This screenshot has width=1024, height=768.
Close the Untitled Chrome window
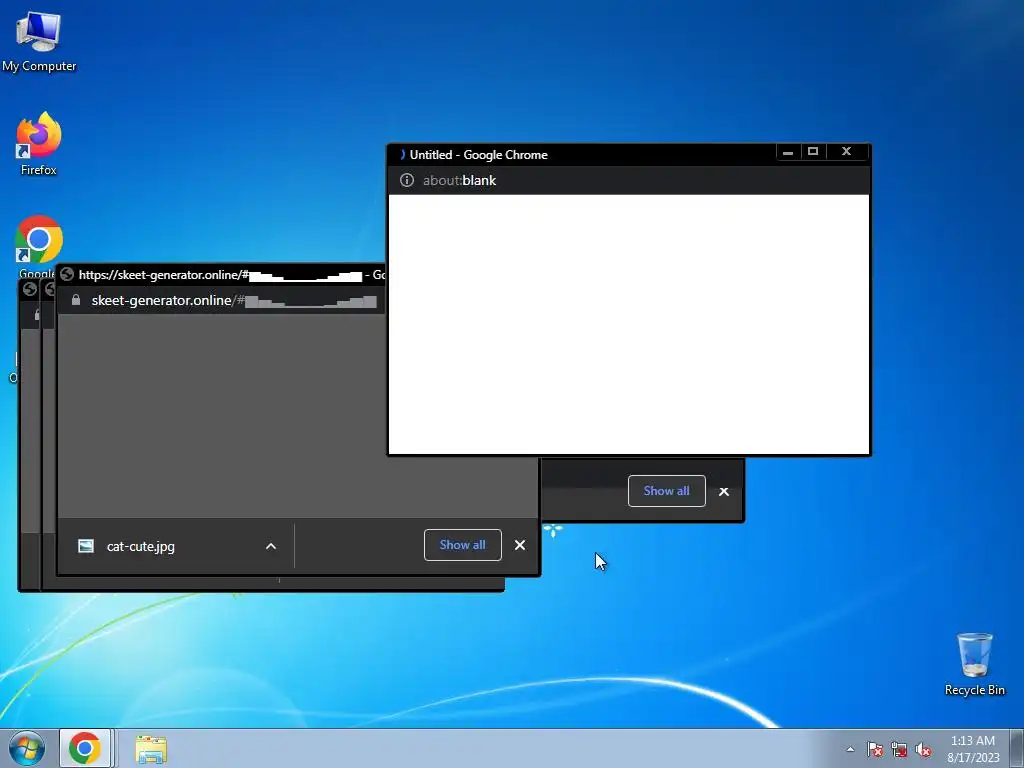tap(846, 152)
